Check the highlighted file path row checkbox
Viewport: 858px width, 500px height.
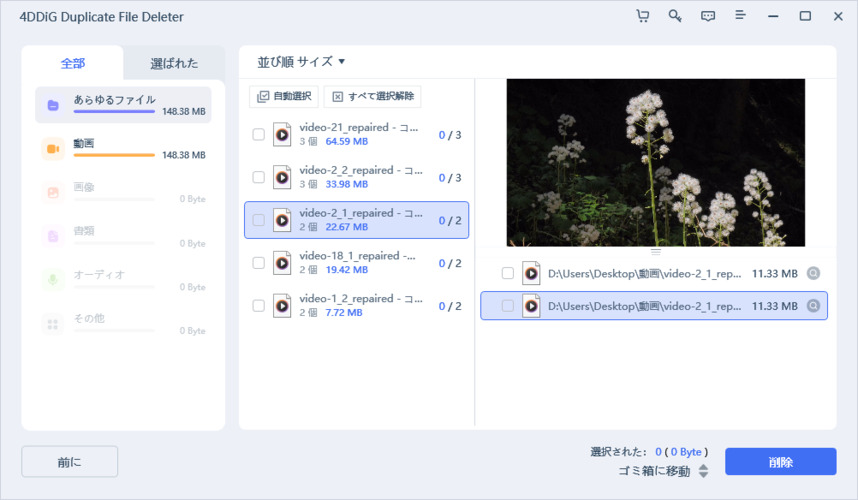click(x=508, y=306)
